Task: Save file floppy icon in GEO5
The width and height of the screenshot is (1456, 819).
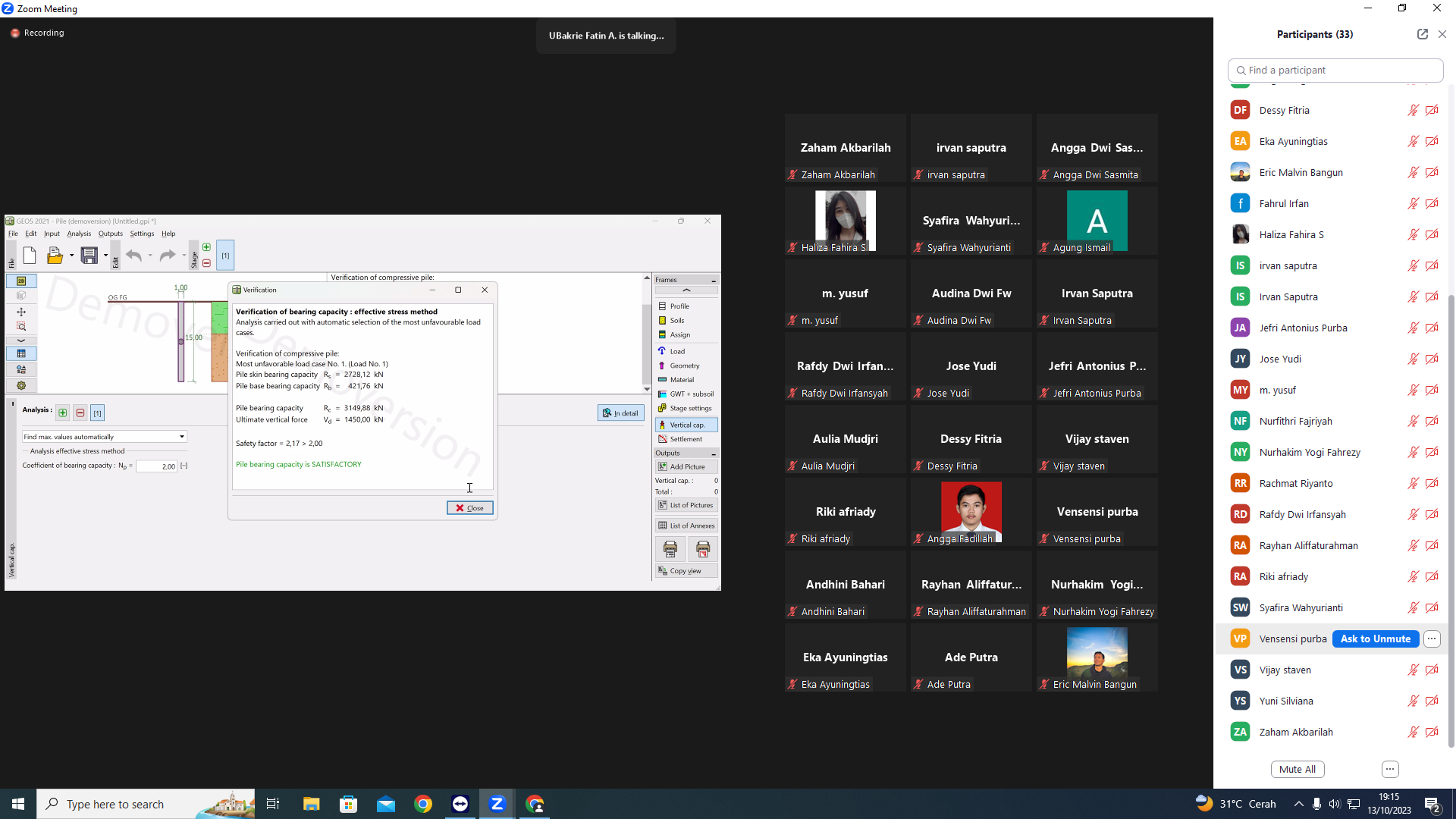Action: 89,256
